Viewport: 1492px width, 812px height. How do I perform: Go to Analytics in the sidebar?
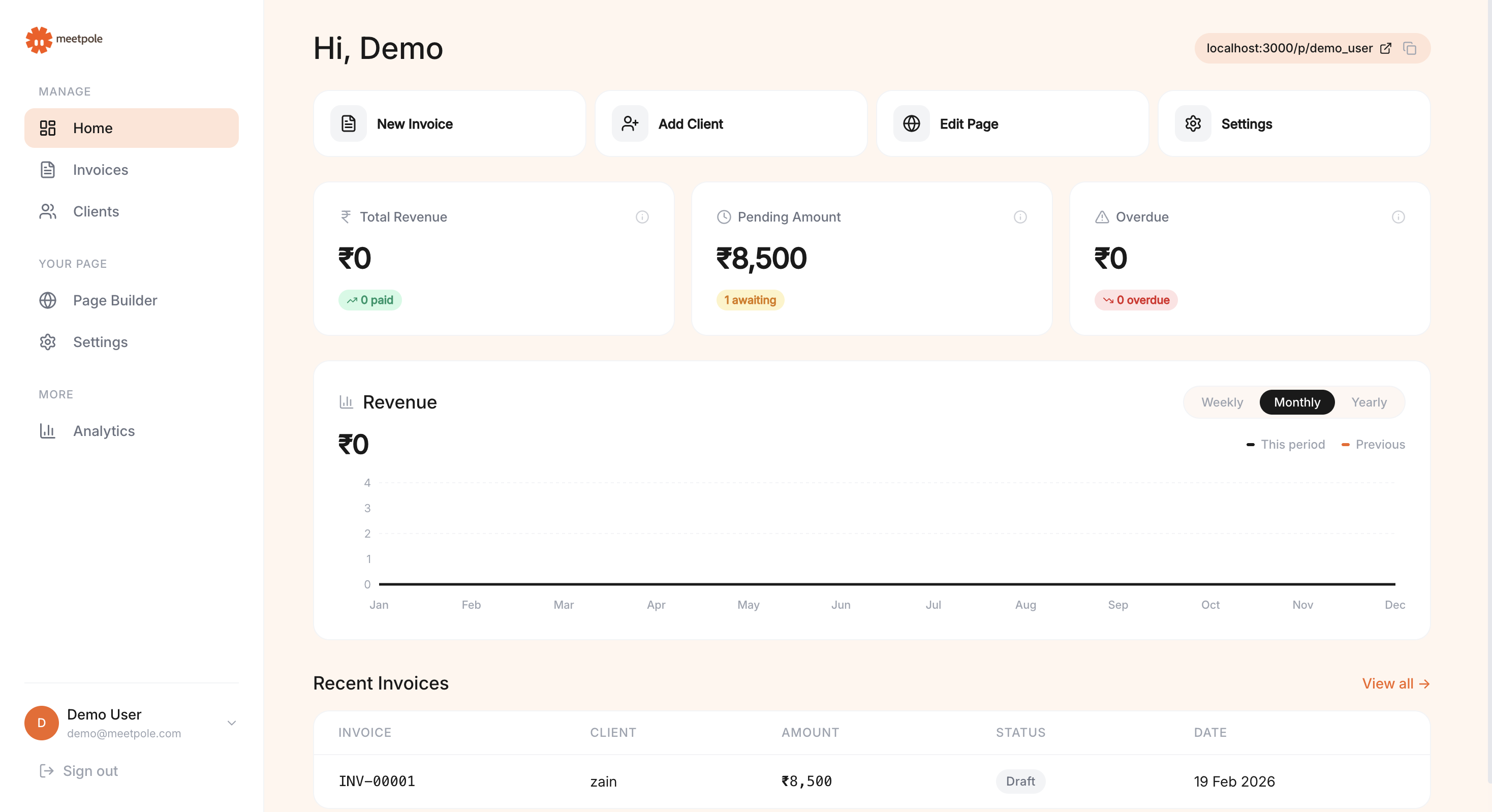tap(104, 431)
